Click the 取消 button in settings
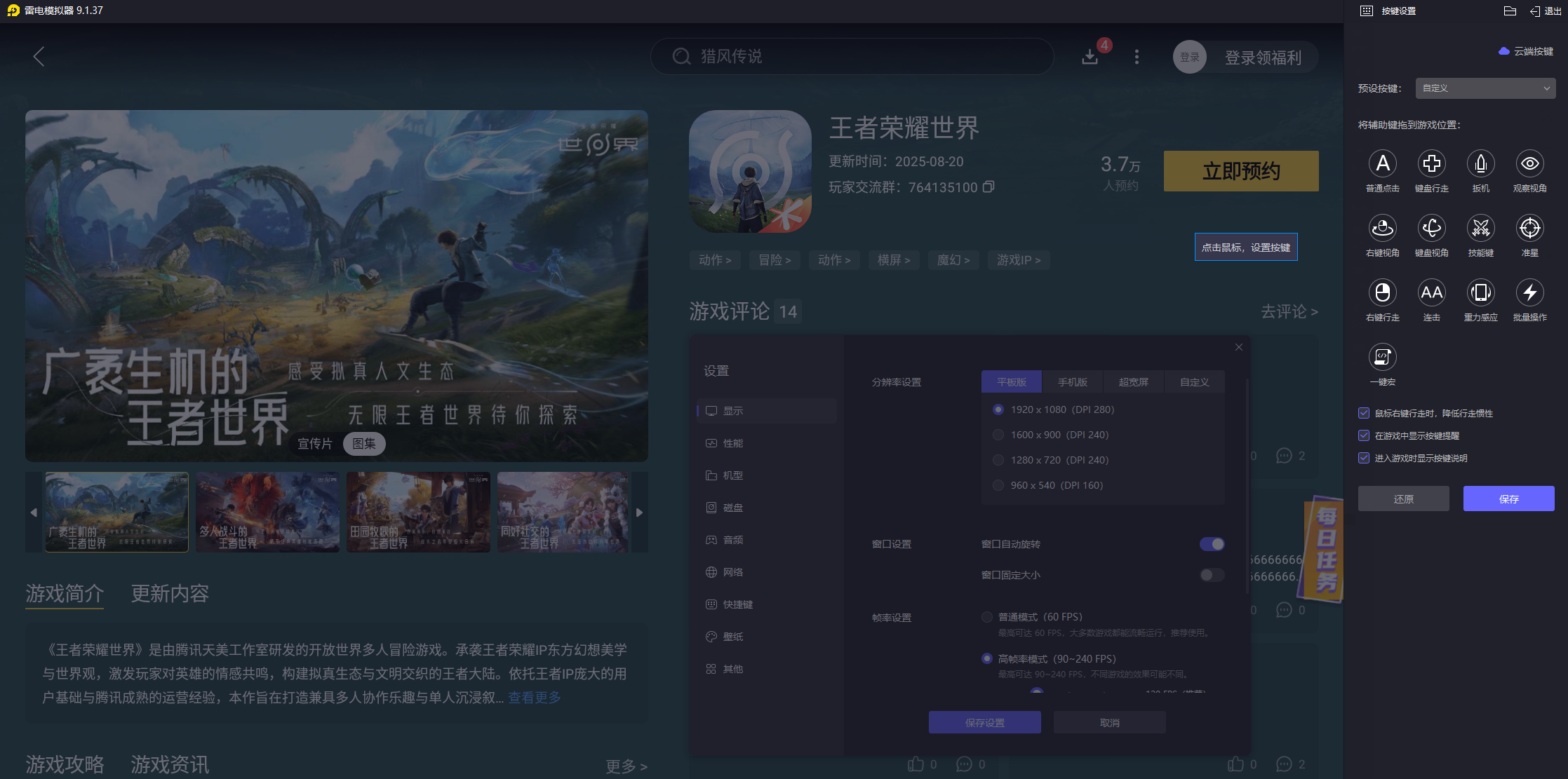 (x=1110, y=722)
